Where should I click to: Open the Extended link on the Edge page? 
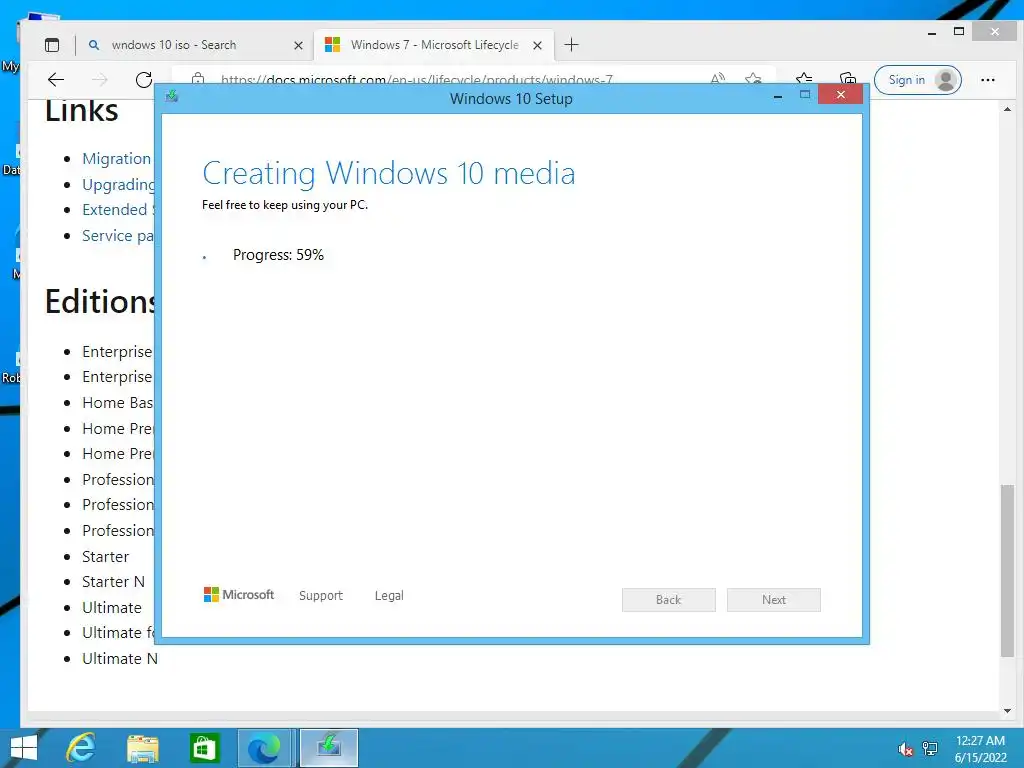pos(116,210)
